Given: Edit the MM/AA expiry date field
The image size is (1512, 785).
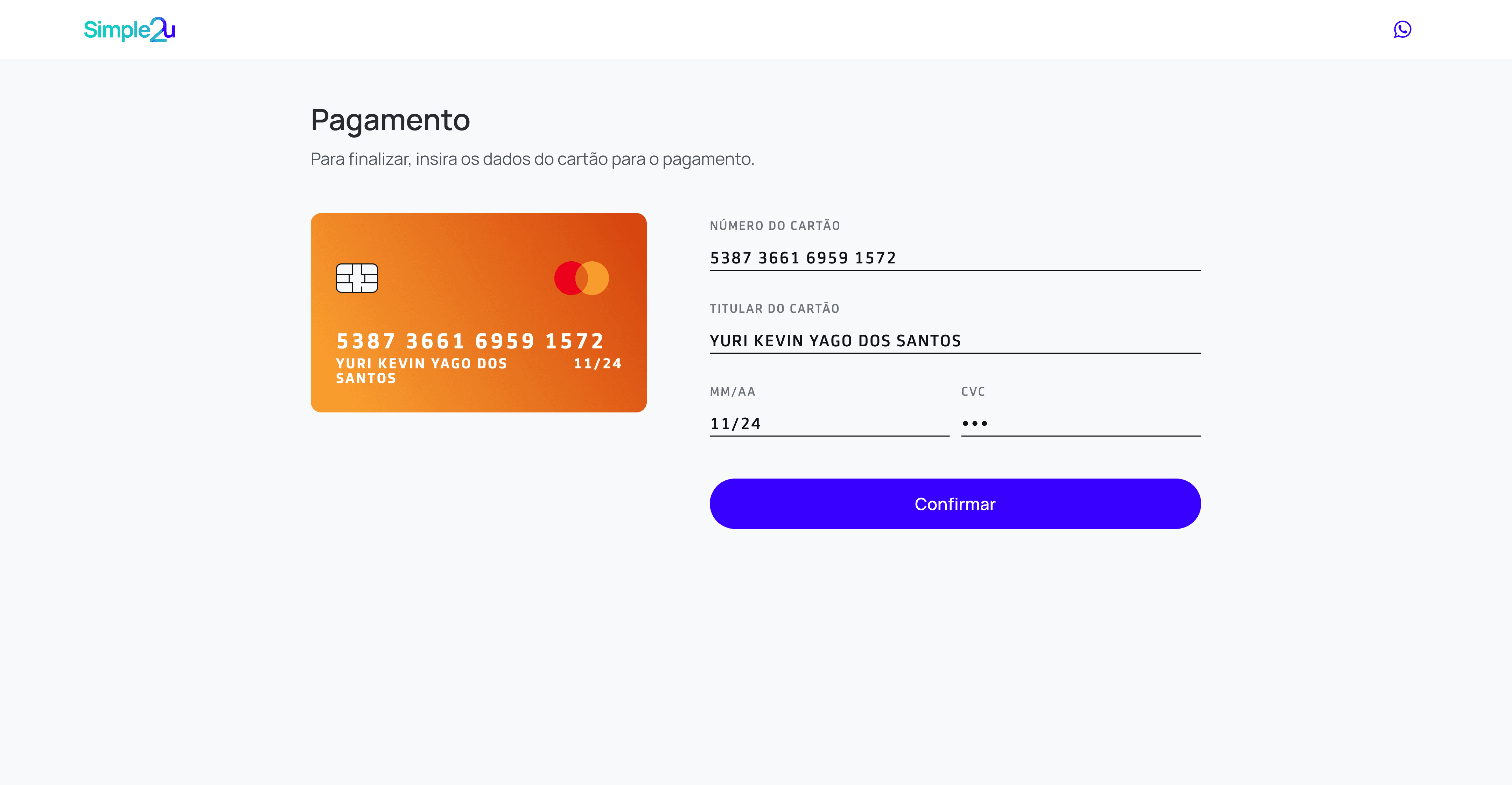Looking at the screenshot, I should (829, 424).
